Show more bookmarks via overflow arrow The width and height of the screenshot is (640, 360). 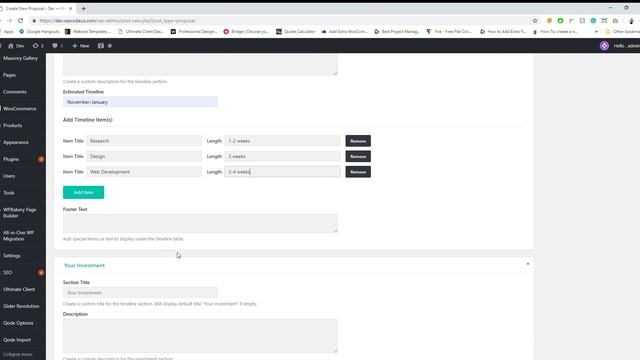click(x=596, y=31)
